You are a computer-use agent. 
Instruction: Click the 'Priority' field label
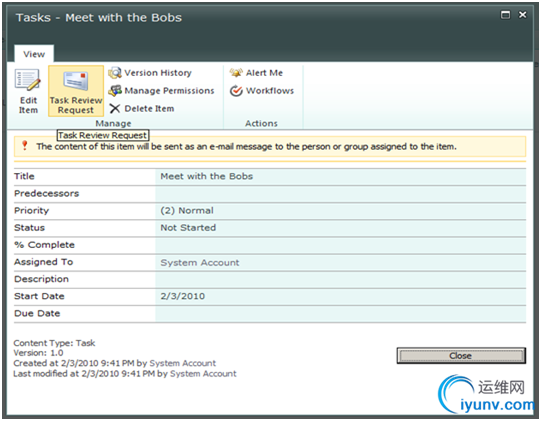tap(31, 210)
